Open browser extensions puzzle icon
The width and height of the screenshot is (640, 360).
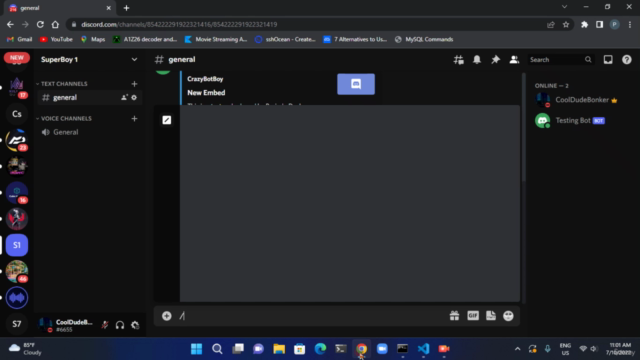coord(584,24)
